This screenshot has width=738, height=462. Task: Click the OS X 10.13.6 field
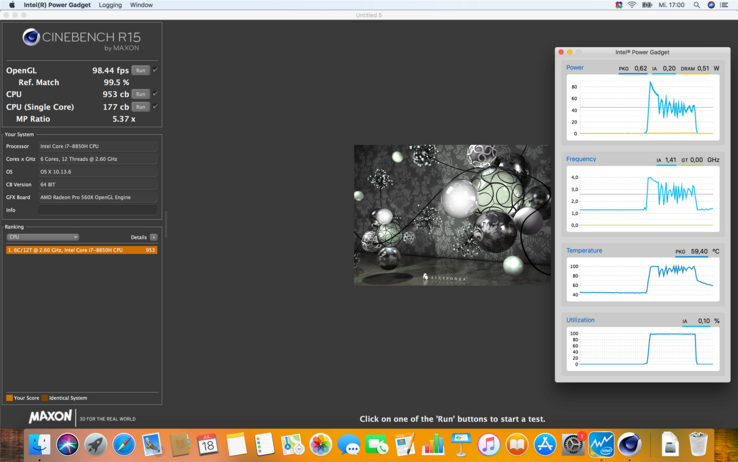[x=98, y=172]
